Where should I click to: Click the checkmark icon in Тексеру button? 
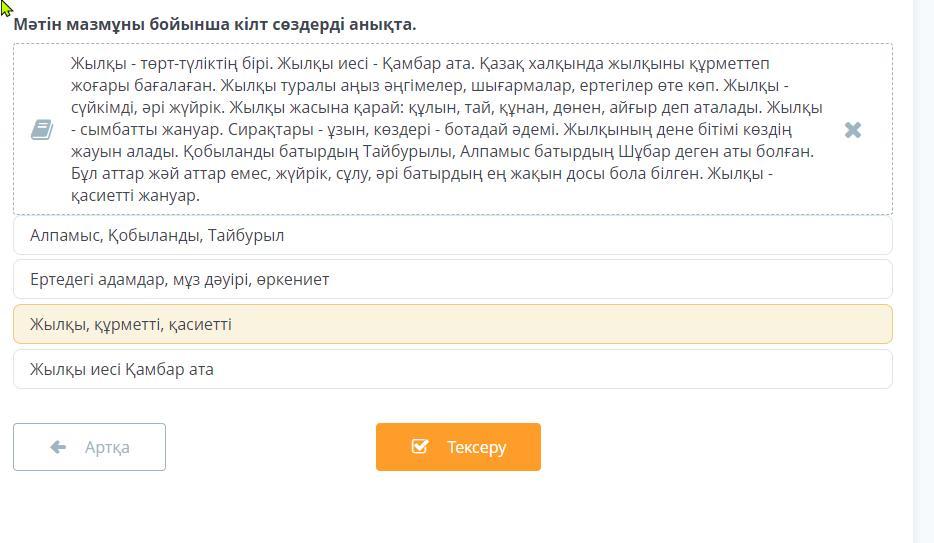click(420, 447)
